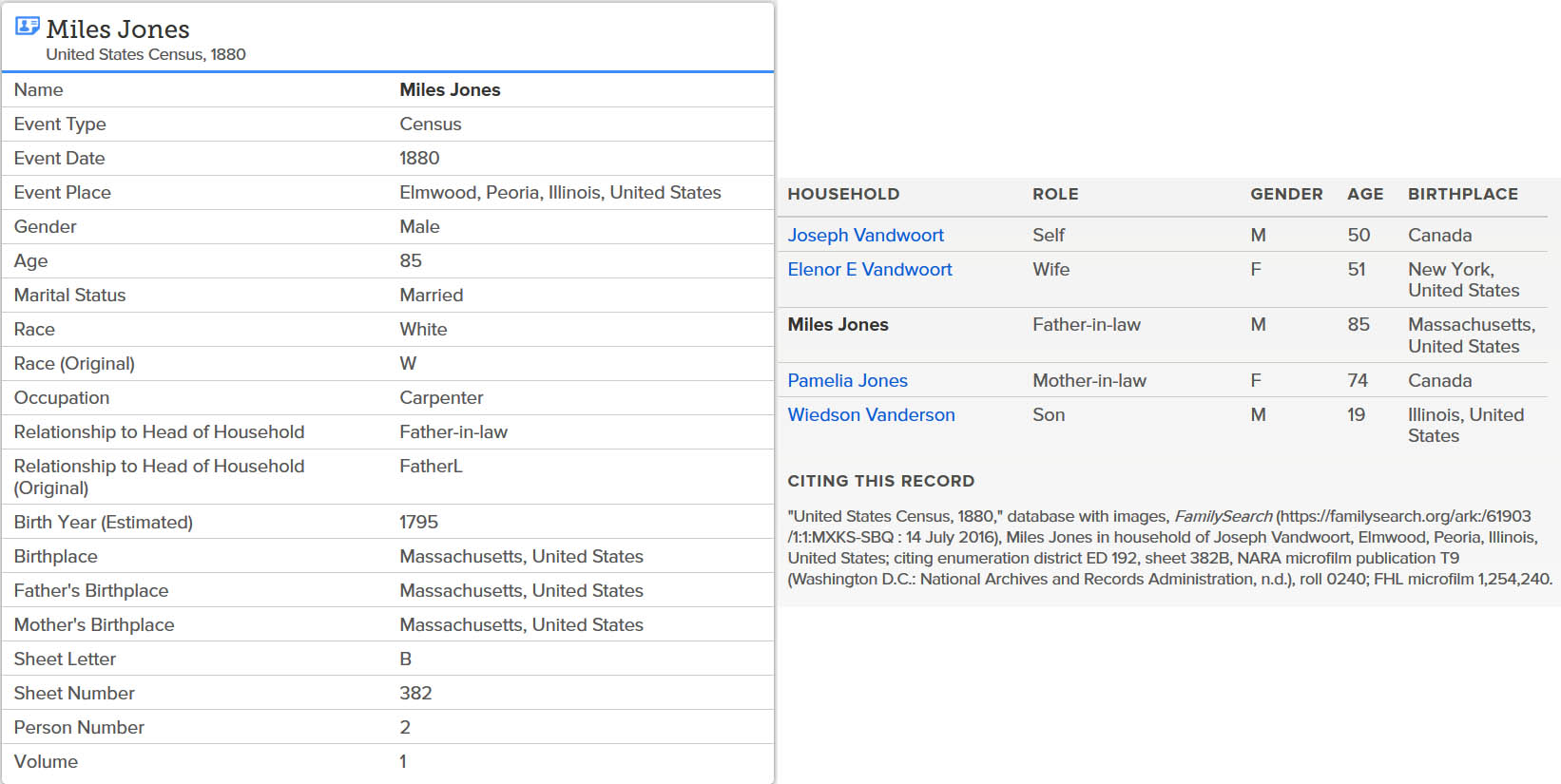1561x784 pixels.
Task: Click the 'Marital Status' field label
Action: click(69, 295)
